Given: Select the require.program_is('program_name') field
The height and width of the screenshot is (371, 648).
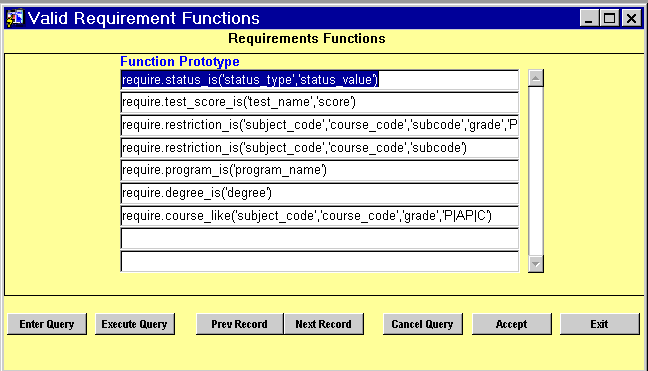Looking at the screenshot, I should [320, 171].
